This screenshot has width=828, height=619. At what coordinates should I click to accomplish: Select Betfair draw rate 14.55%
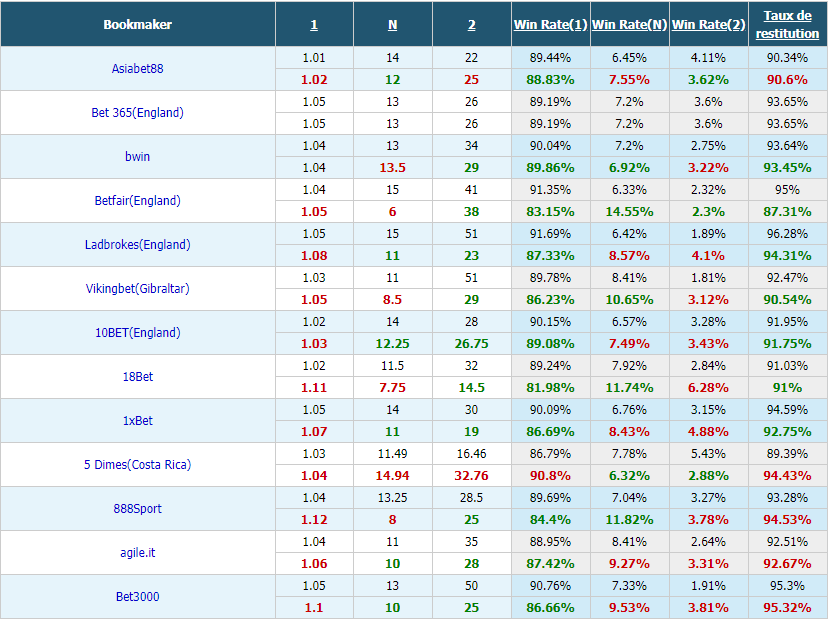pos(629,212)
